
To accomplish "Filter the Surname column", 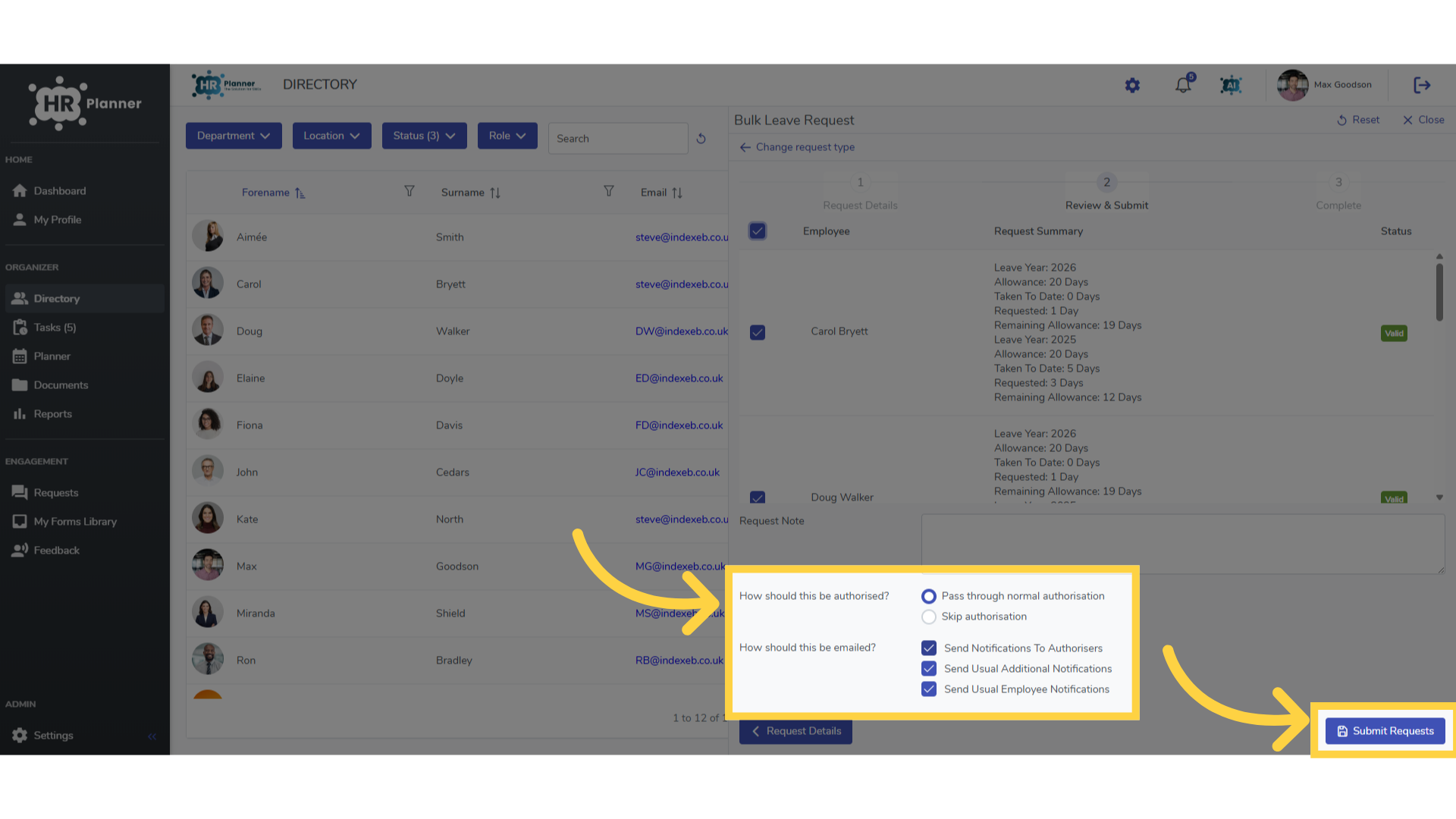I will click(x=609, y=191).
